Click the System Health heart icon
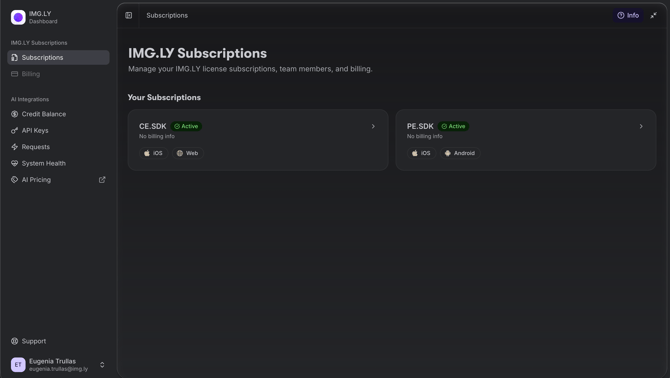Screen dimensions: 670x378 click(15, 163)
